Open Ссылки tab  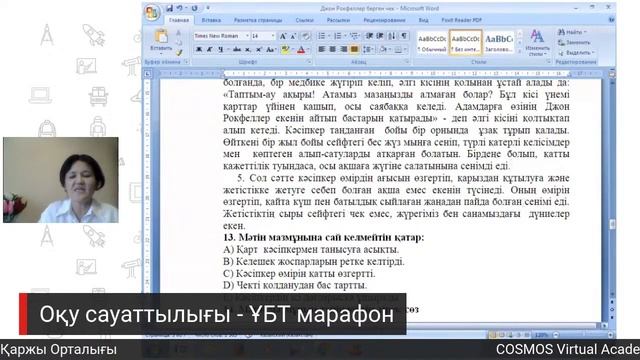304,20
